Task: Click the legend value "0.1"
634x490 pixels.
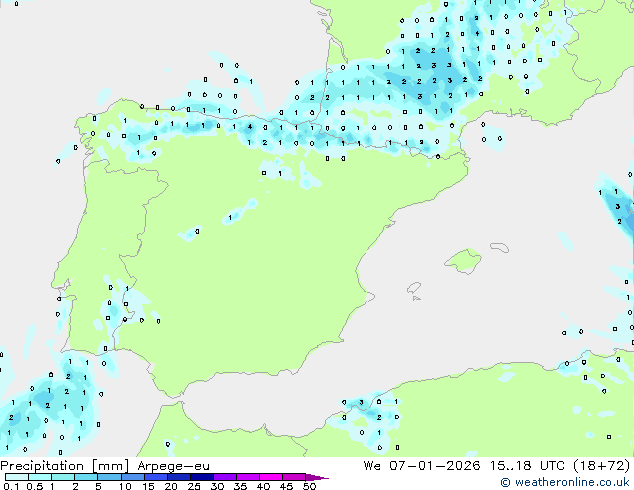Action: (11, 486)
